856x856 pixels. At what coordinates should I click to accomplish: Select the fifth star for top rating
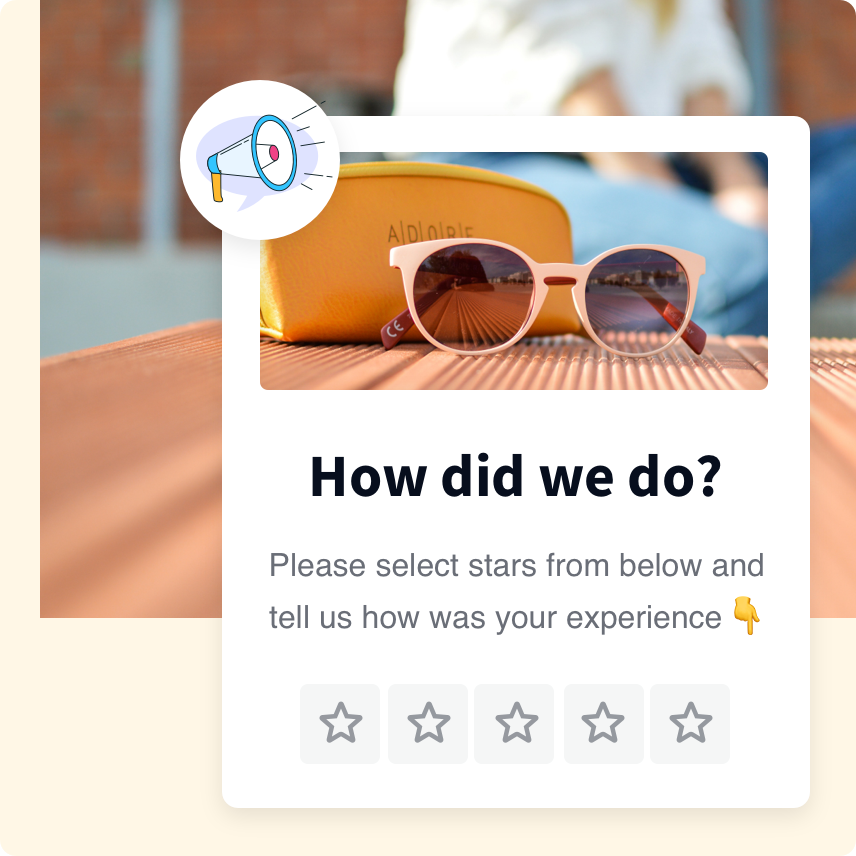690,723
